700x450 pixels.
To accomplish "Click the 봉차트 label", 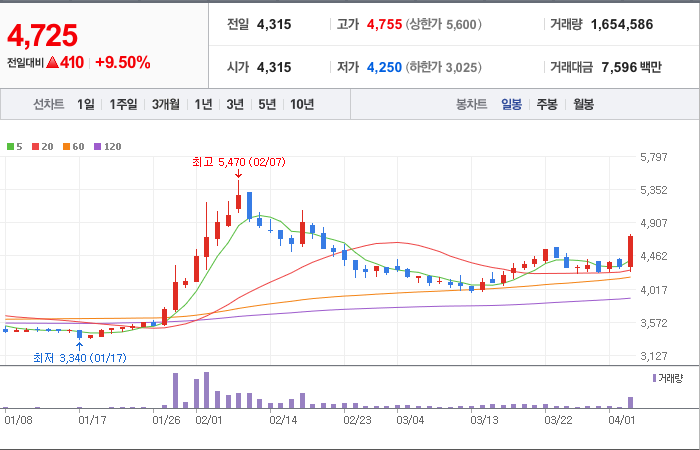I will (471, 104).
